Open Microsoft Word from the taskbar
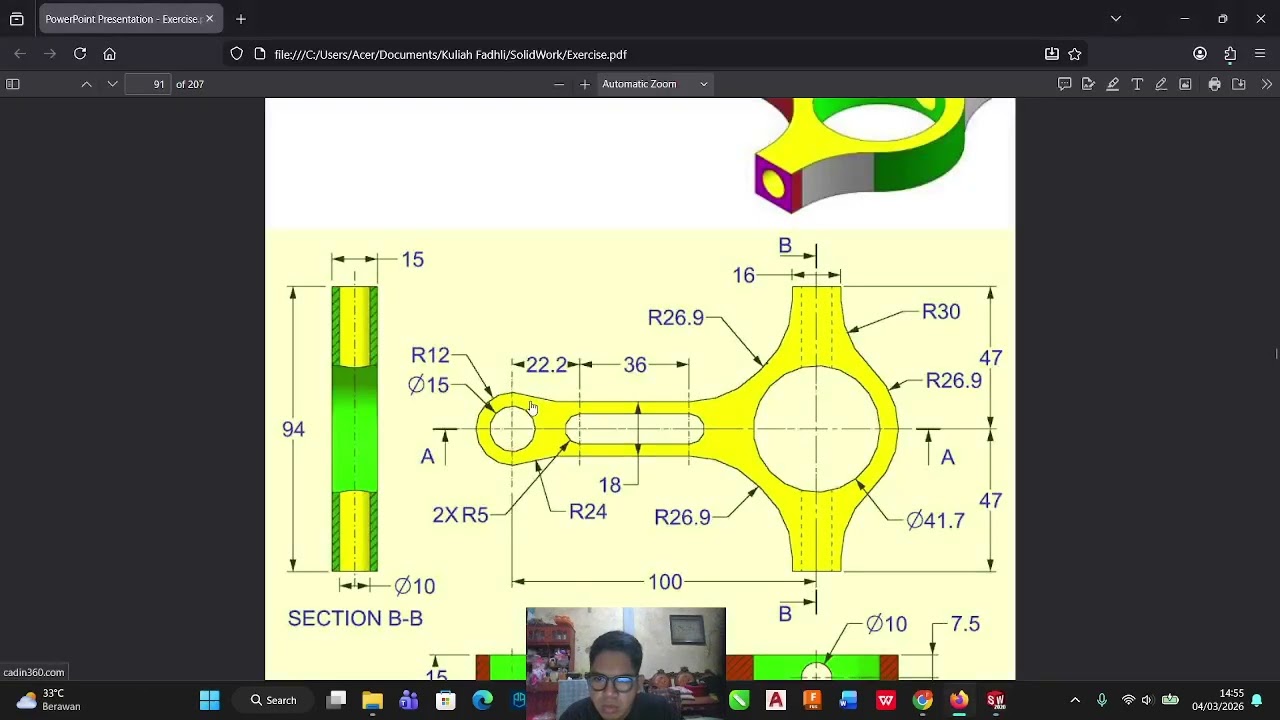Image resolution: width=1280 pixels, height=720 pixels. coord(849,700)
